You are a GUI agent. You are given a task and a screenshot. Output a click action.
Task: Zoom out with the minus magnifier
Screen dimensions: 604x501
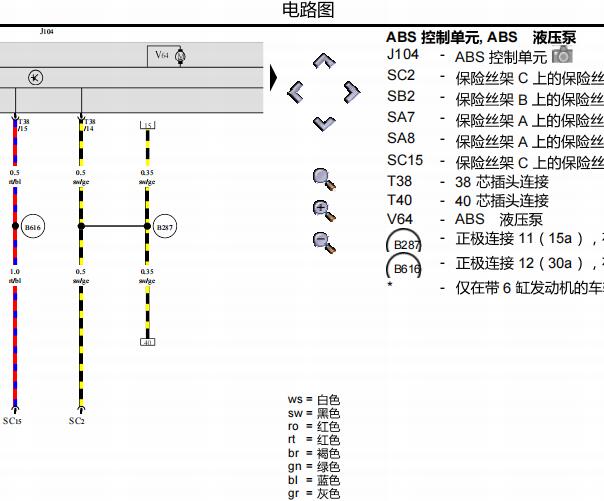click(x=324, y=242)
